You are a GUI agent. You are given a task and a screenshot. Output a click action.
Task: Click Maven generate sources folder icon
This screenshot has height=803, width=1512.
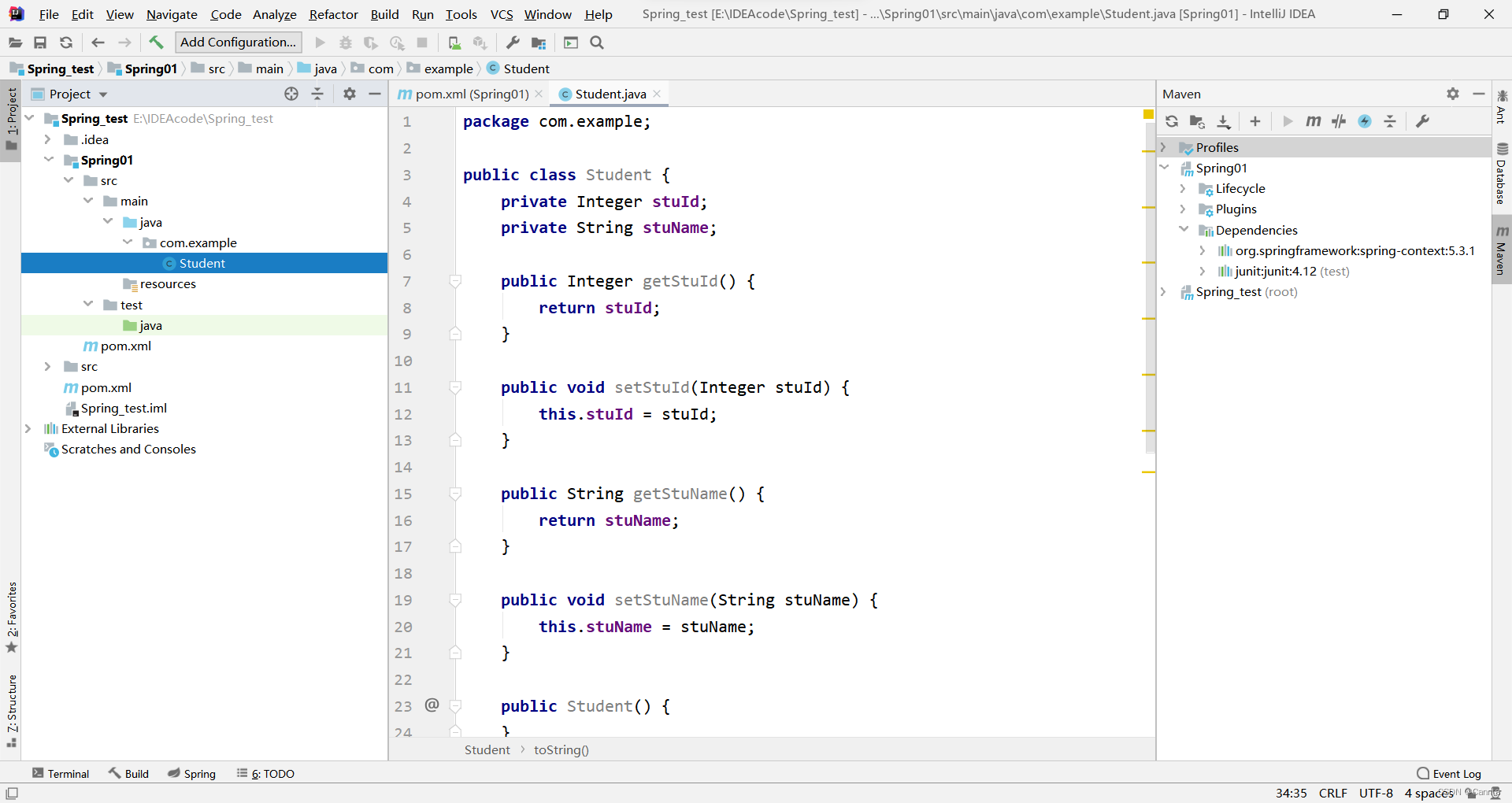[x=1197, y=121]
